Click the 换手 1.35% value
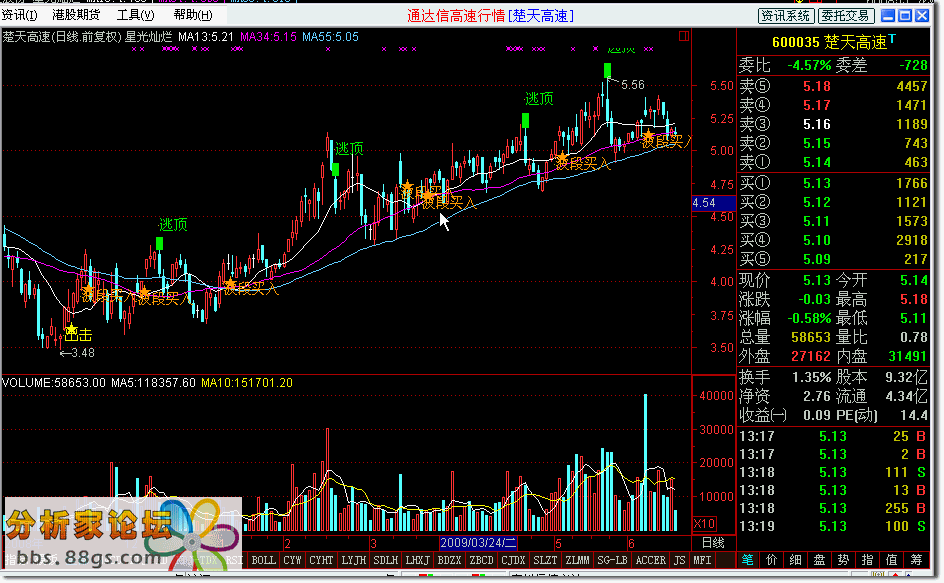The image size is (944, 583). 812,378
